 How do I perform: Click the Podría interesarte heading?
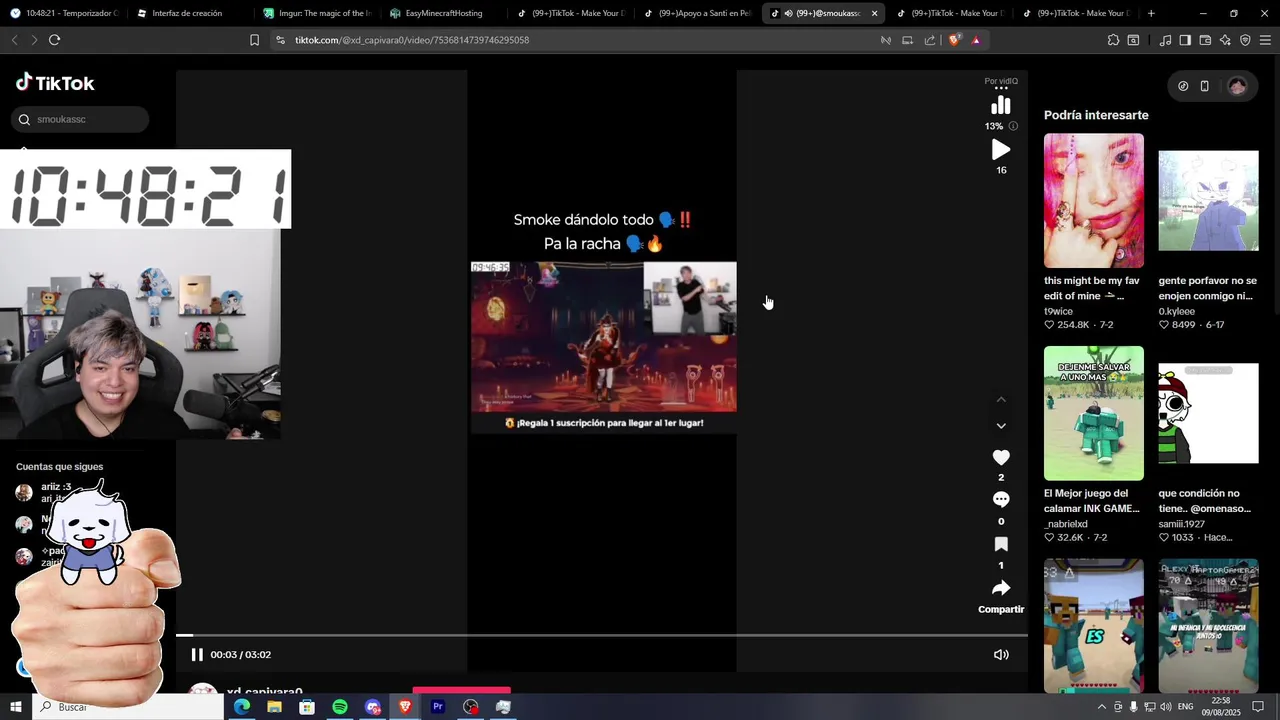[x=1096, y=115]
